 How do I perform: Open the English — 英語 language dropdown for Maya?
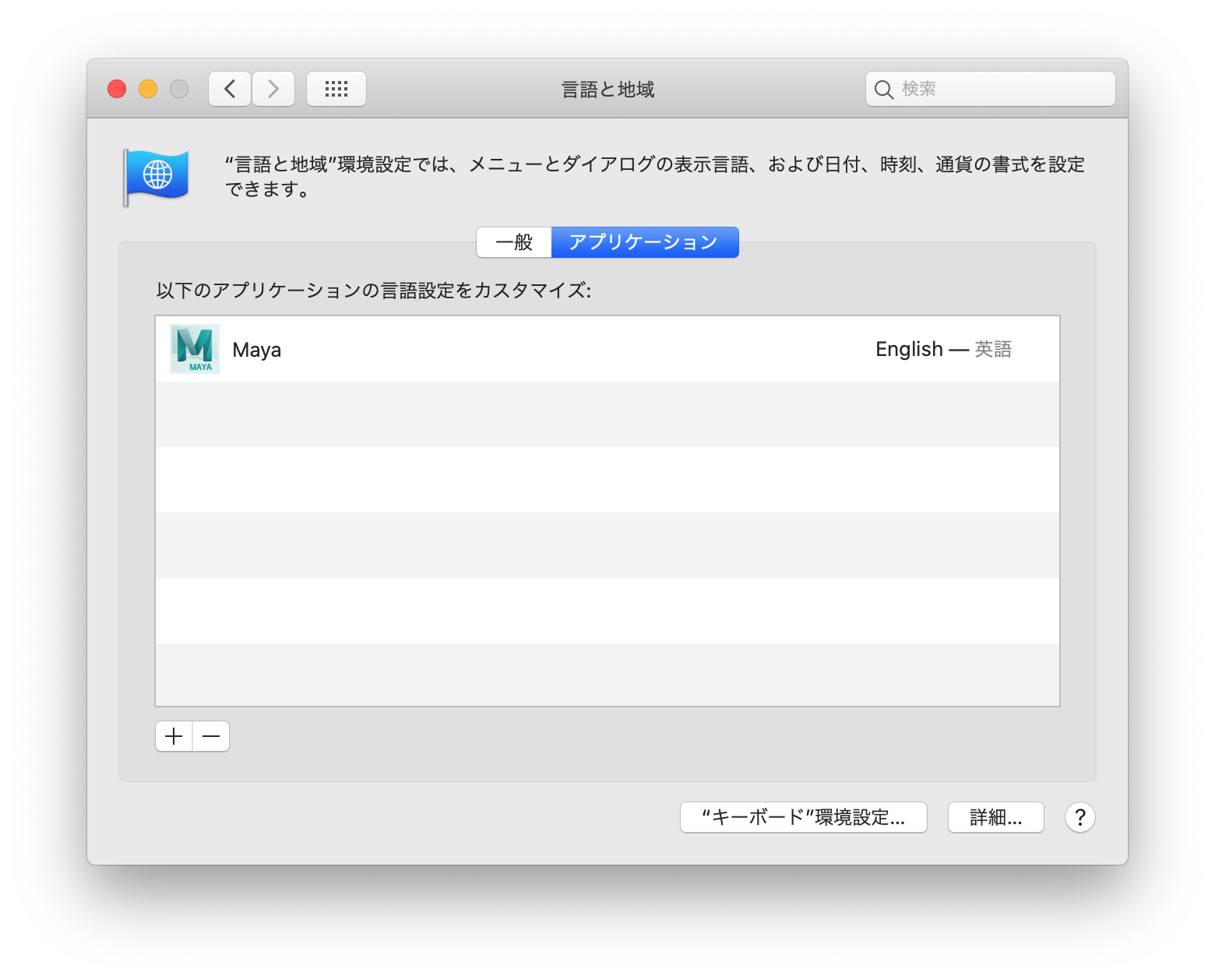(944, 348)
